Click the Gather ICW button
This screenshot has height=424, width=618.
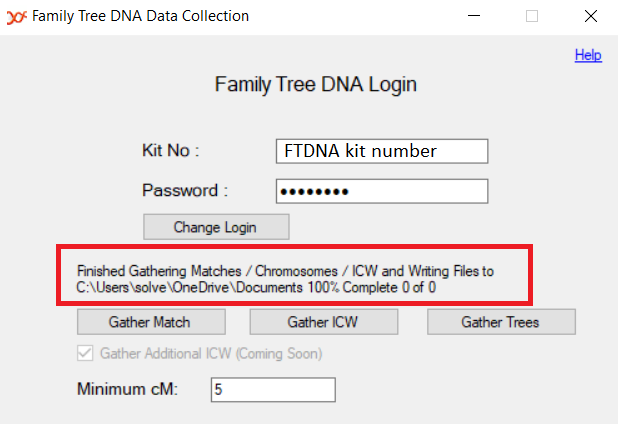(324, 322)
